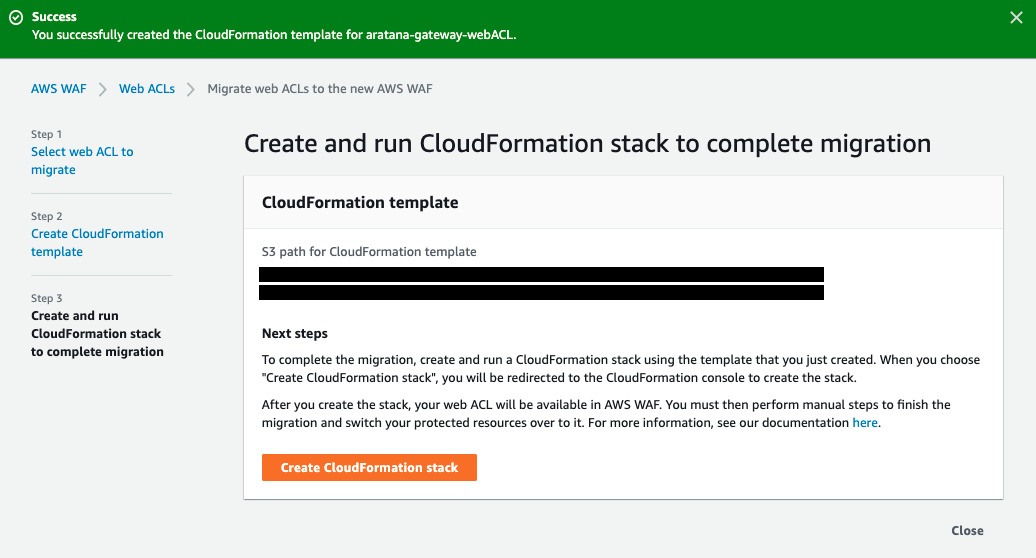Click the current Step 3 sidebar entry

click(96, 334)
